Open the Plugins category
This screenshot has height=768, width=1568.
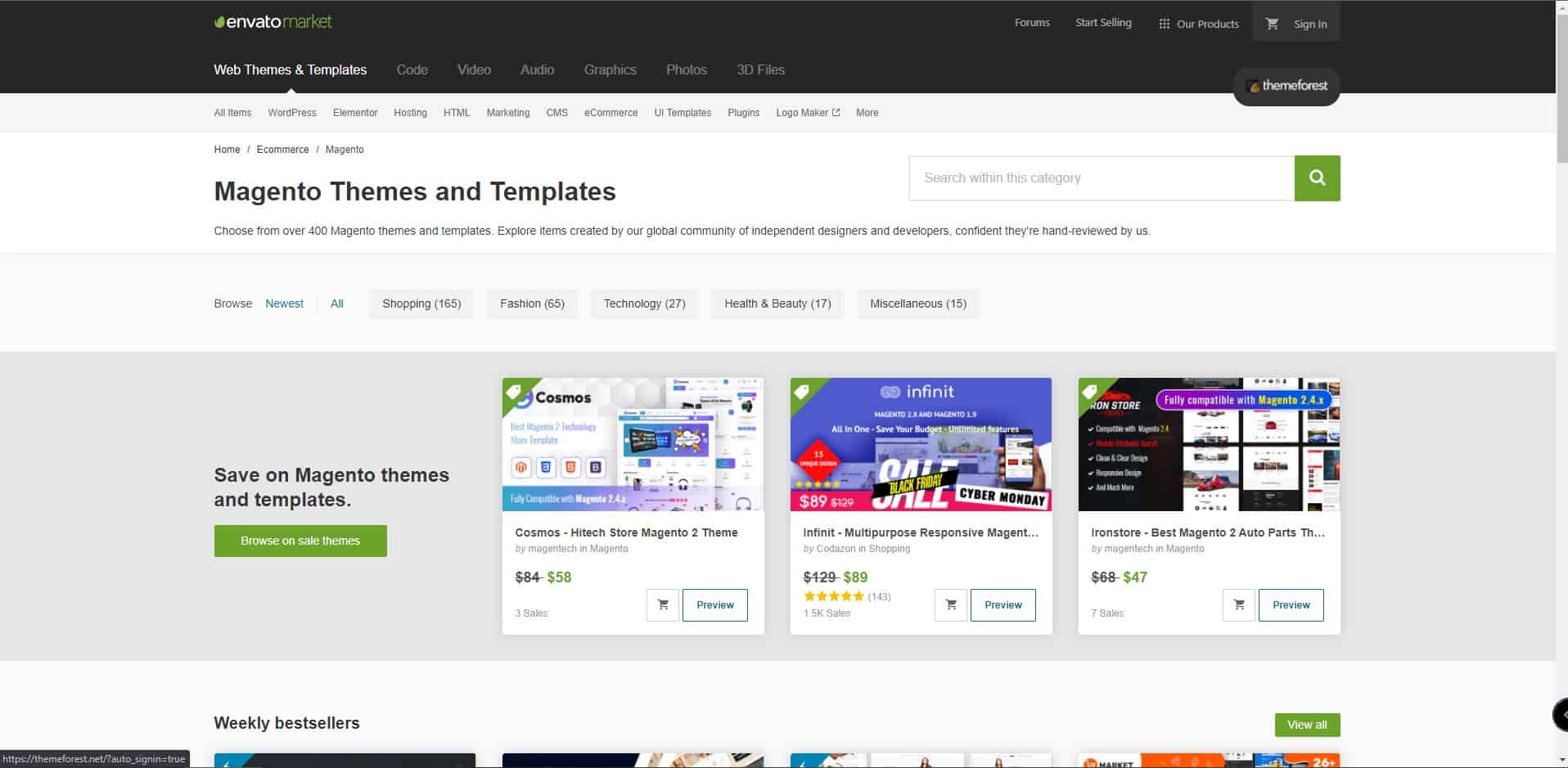click(x=743, y=113)
